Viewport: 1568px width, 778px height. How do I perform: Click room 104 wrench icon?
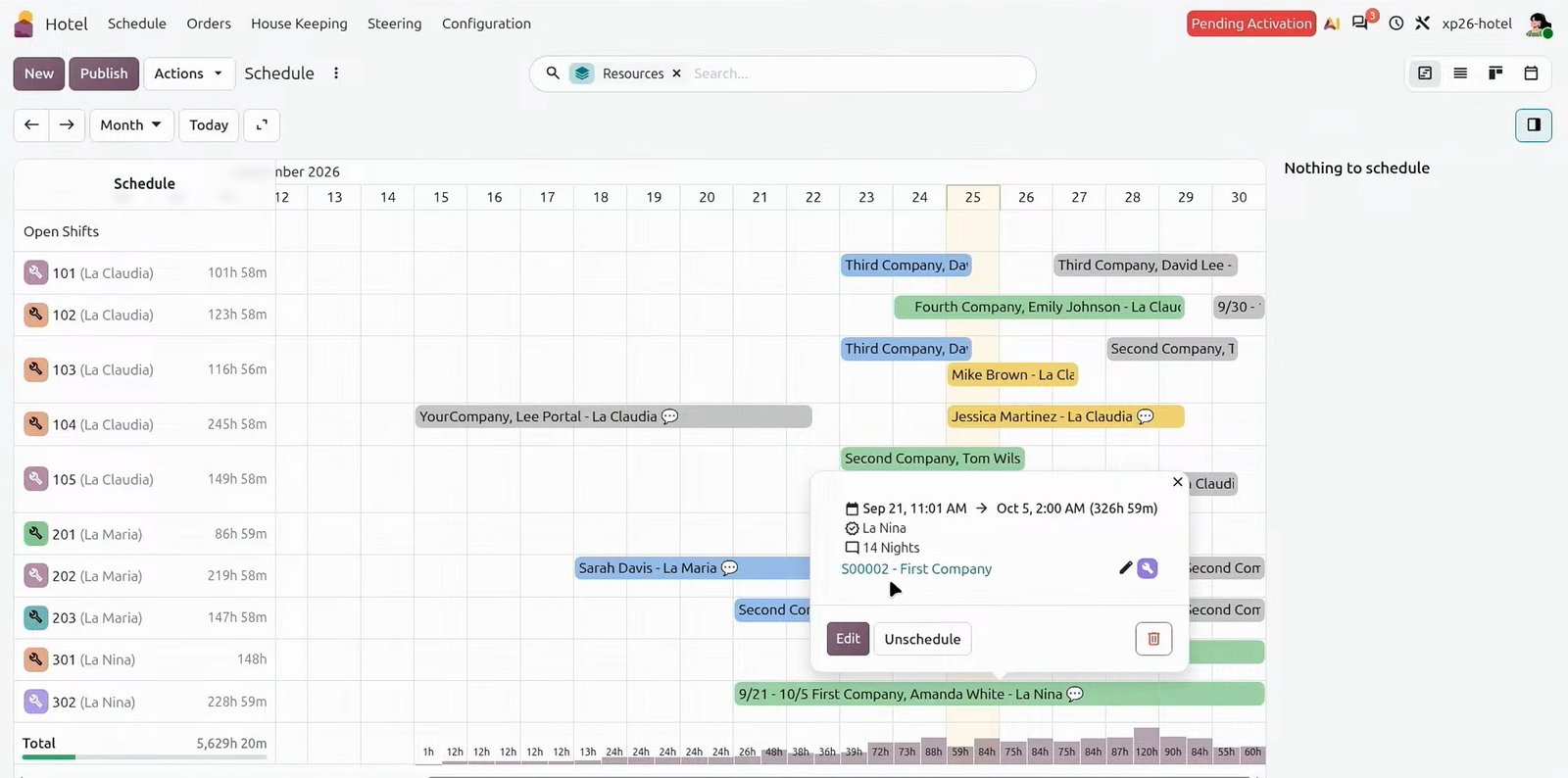tap(36, 424)
